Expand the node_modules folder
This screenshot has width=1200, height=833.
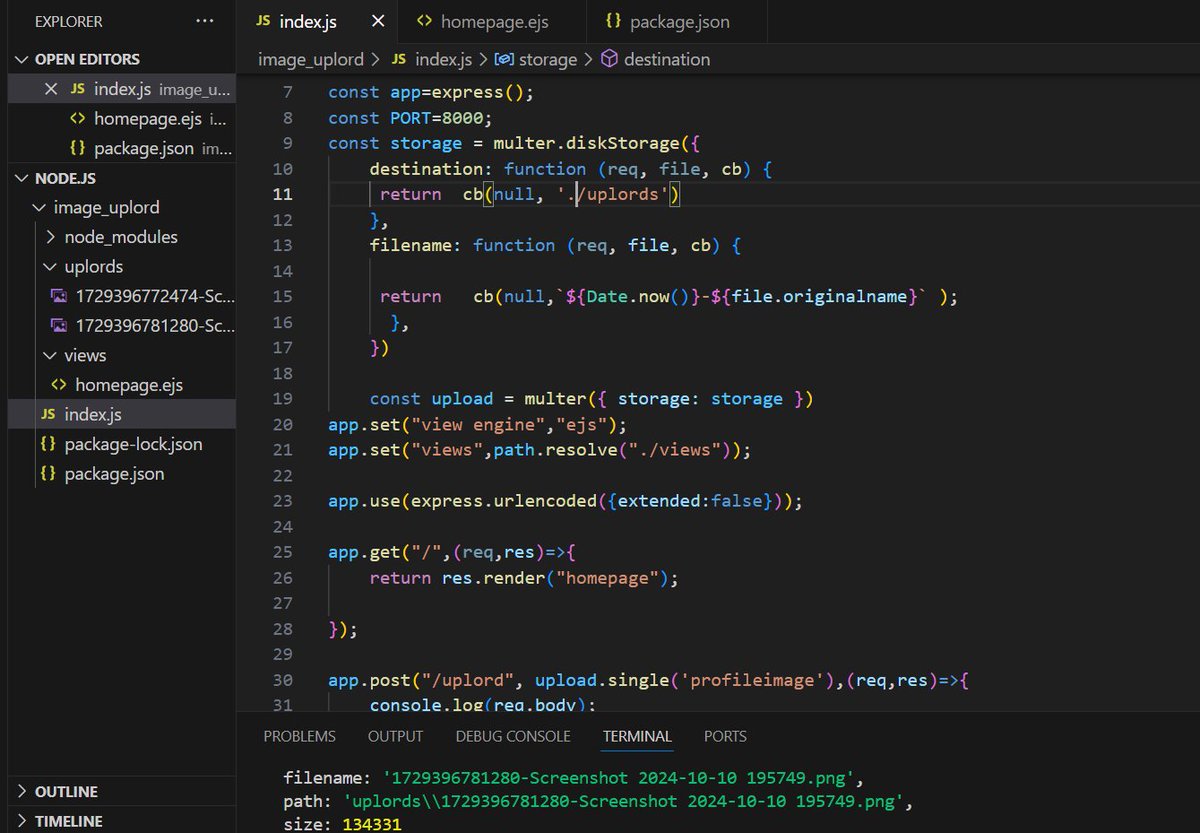point(51,237)
